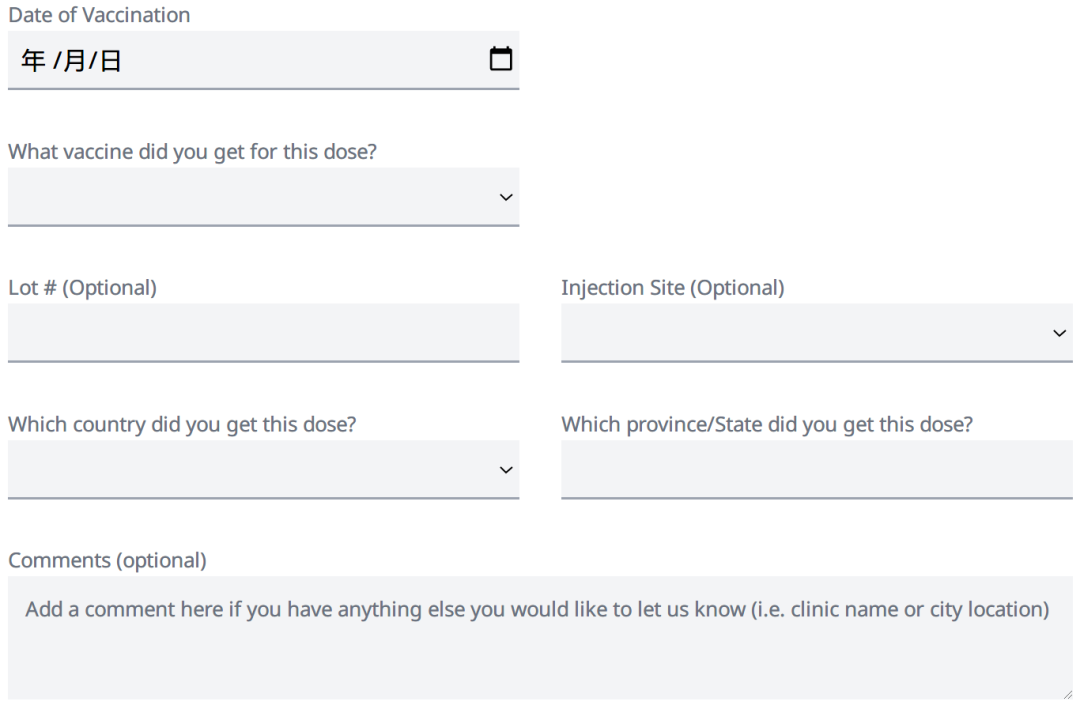The width and height of the screenshot is (1080, 705).
Task: Select the year (年) segment of date
Action: coord(33,62)
